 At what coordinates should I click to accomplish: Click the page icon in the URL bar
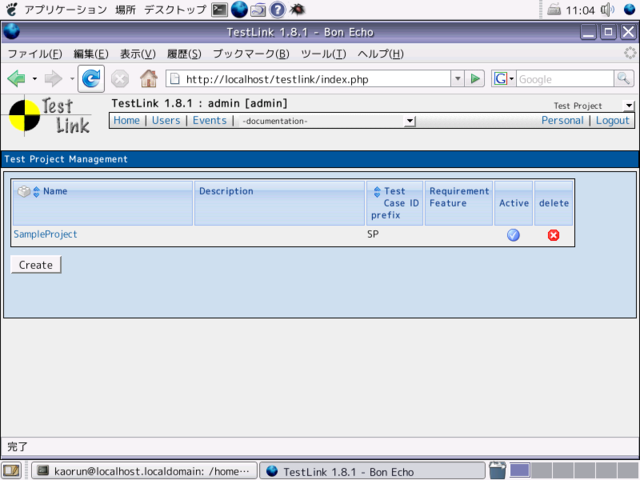(x=175, y=78)
